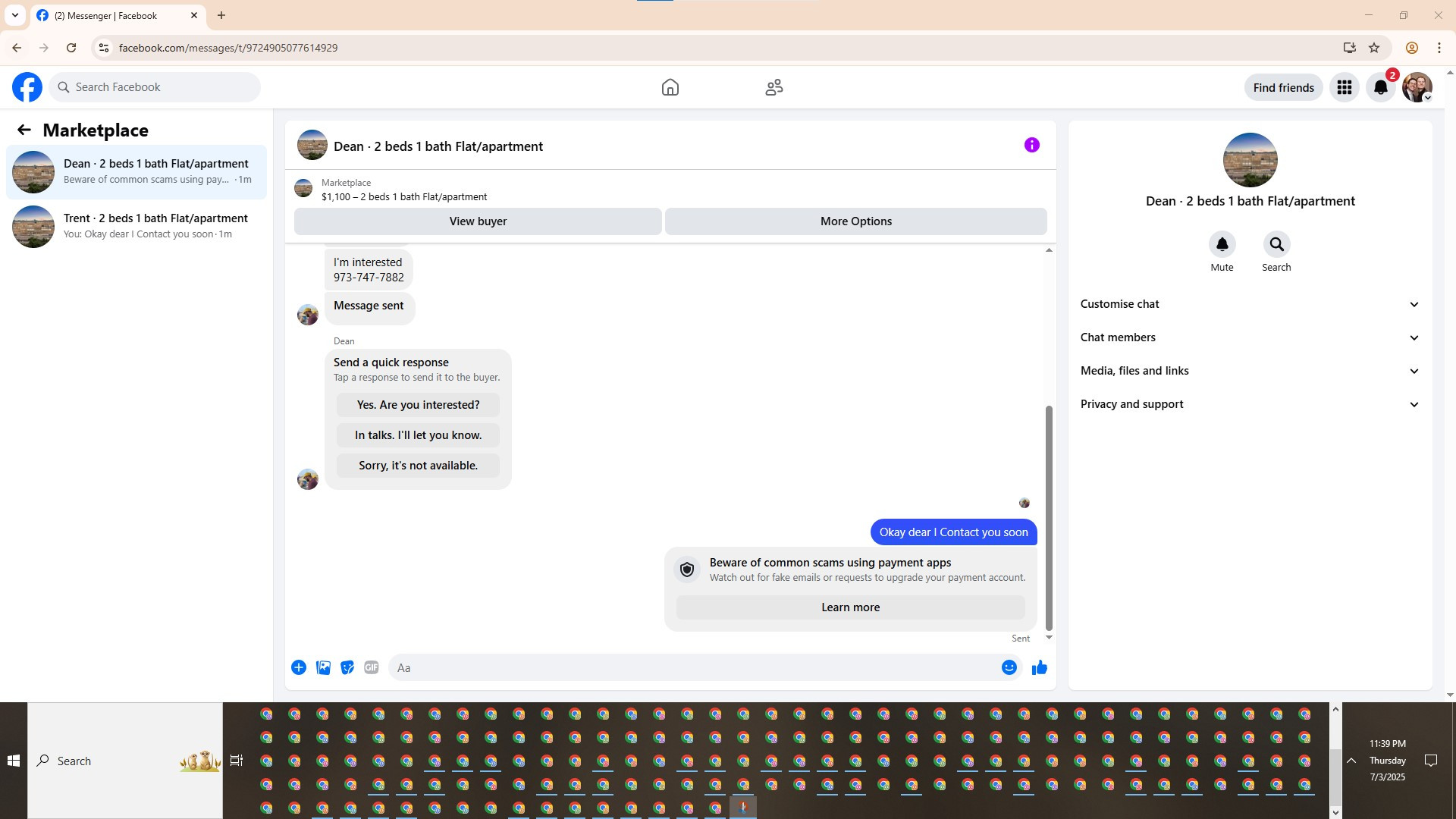Open the GIF picker icon
Image resolution: width=1456 pixels, height=819 pixels.
click(x=371, y=667)
